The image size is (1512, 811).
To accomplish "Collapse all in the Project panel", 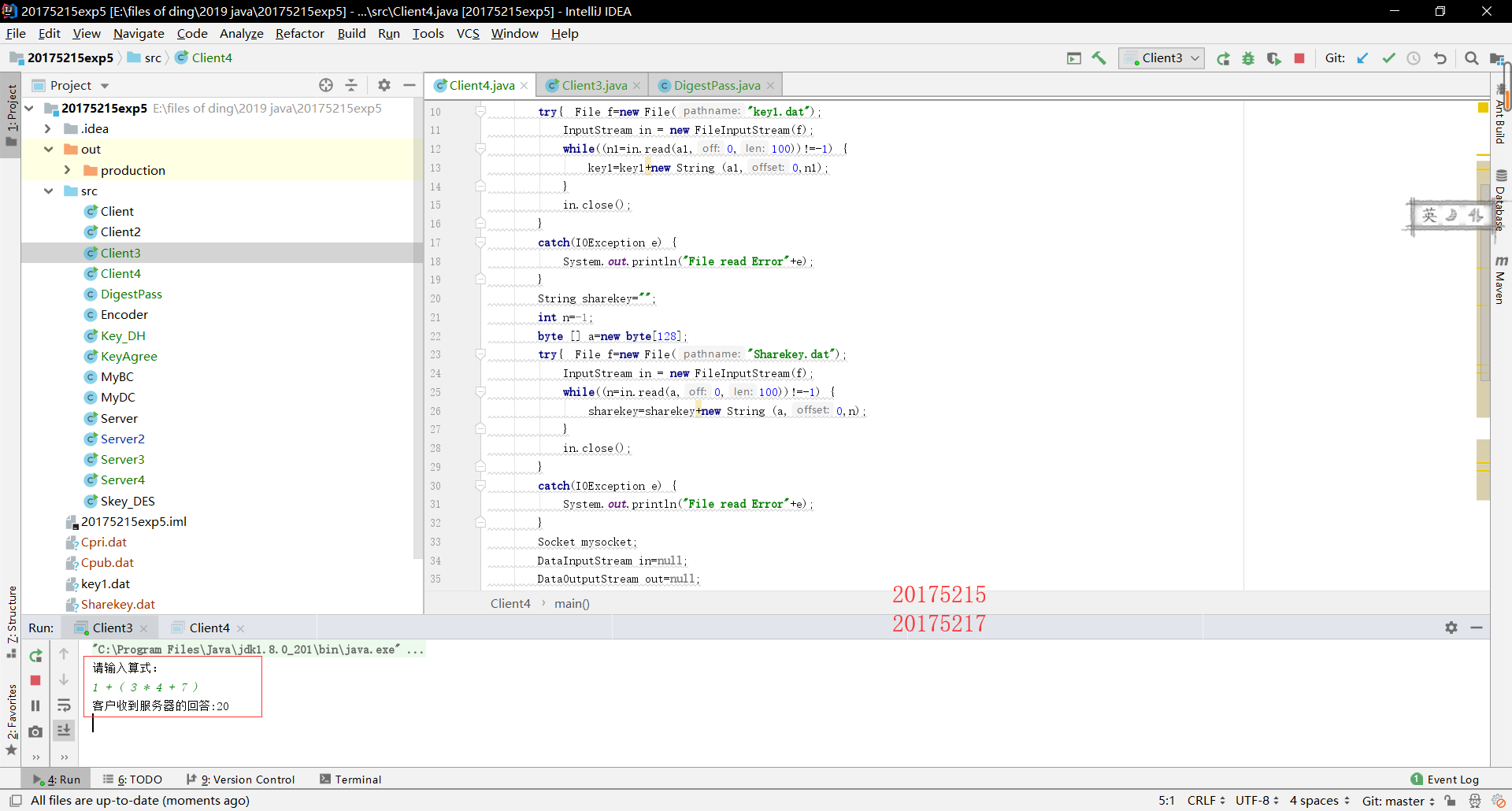I will tap(351, 85).
